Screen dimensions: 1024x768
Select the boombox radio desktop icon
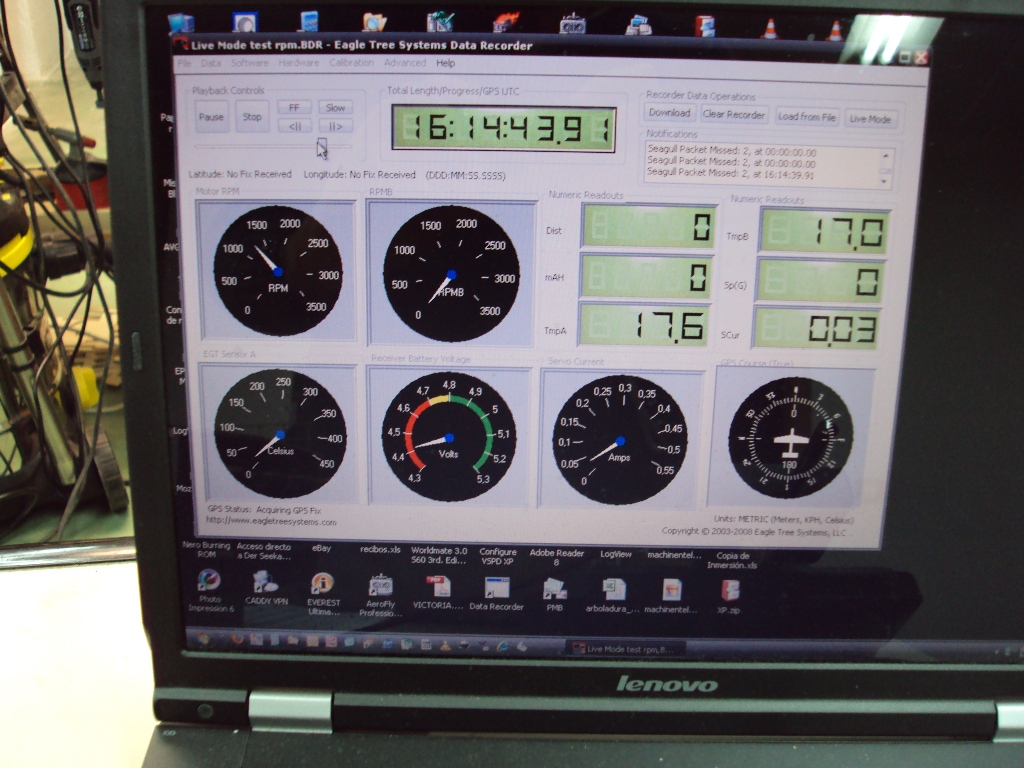click(x=573, y=24)
